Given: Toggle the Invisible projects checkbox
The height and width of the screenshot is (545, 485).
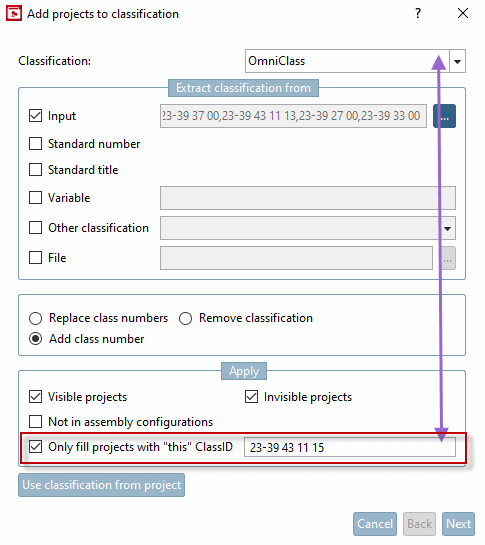Looking at the screenshot, I should [x=251, y=397].
